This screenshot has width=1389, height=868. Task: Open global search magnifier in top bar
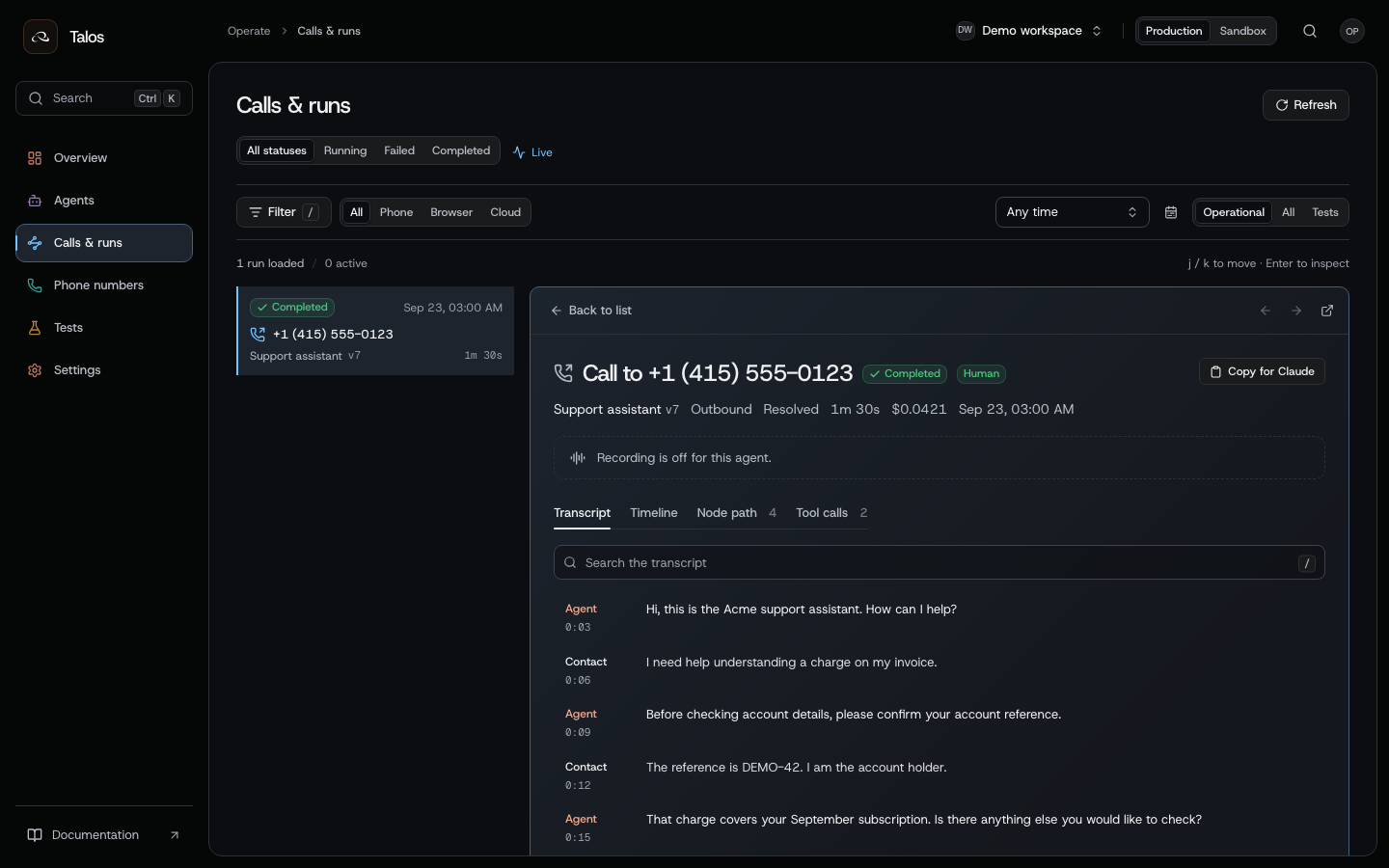(x=1310, y=31)
